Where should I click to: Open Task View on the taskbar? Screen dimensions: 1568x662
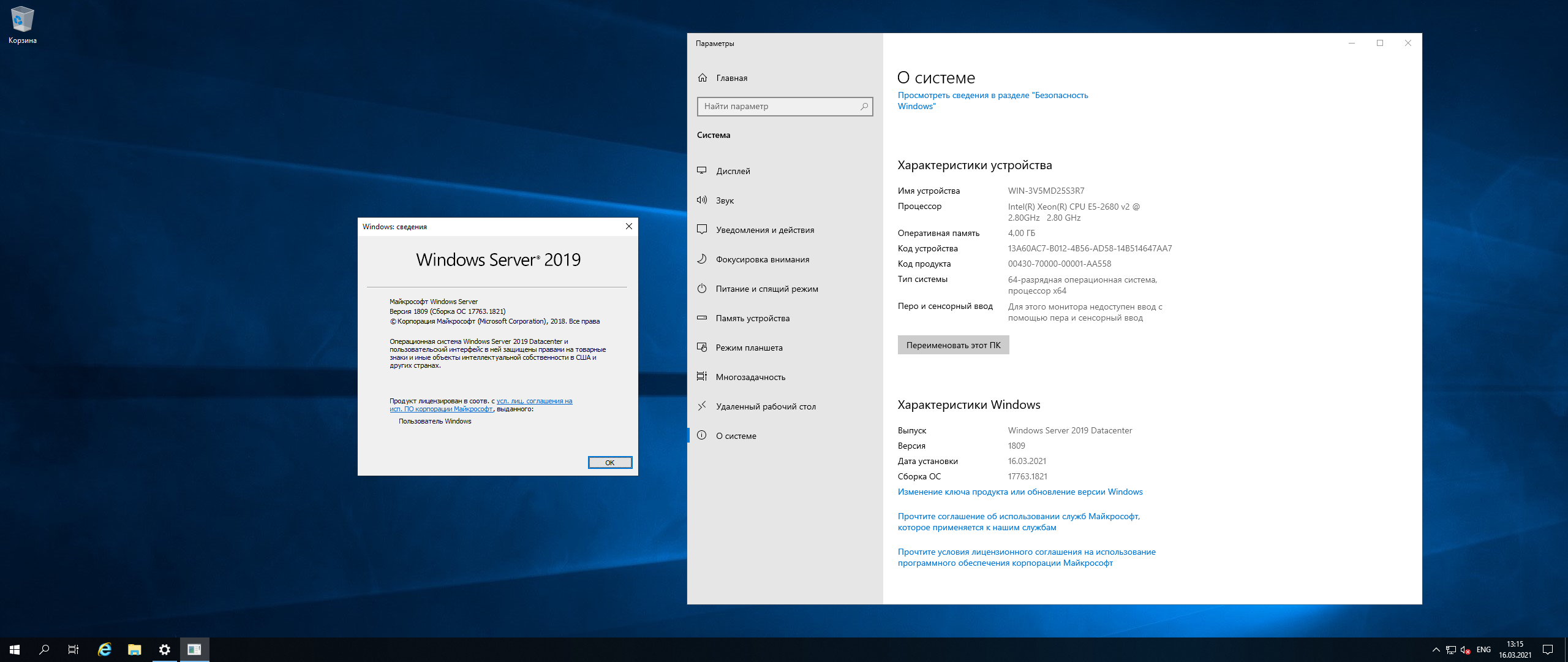pos(73,650)
